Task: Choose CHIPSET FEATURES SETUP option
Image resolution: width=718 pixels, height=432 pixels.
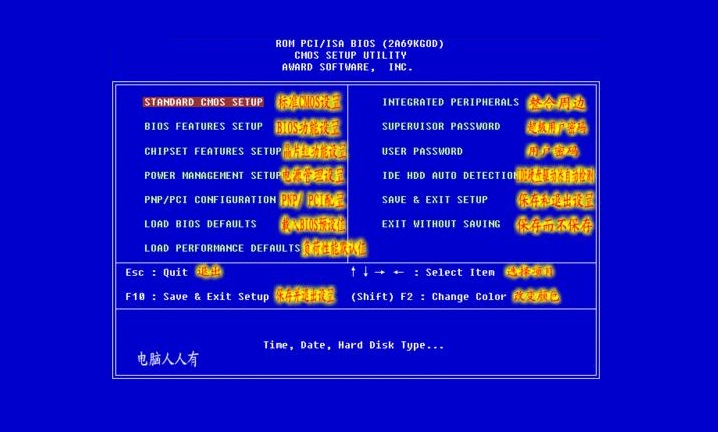Action: (x=212, y=151)
